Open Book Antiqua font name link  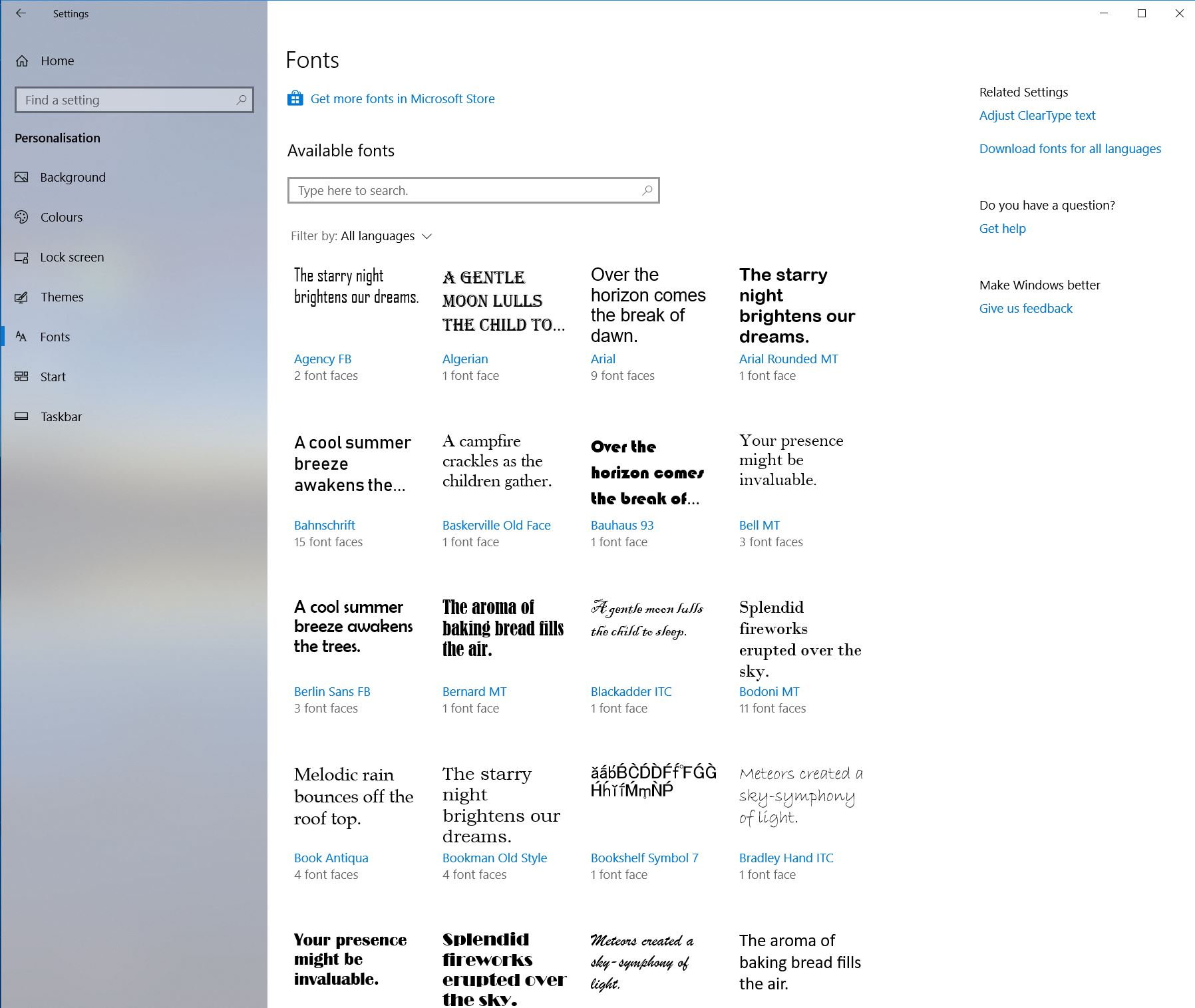click(x=331, y=858)
